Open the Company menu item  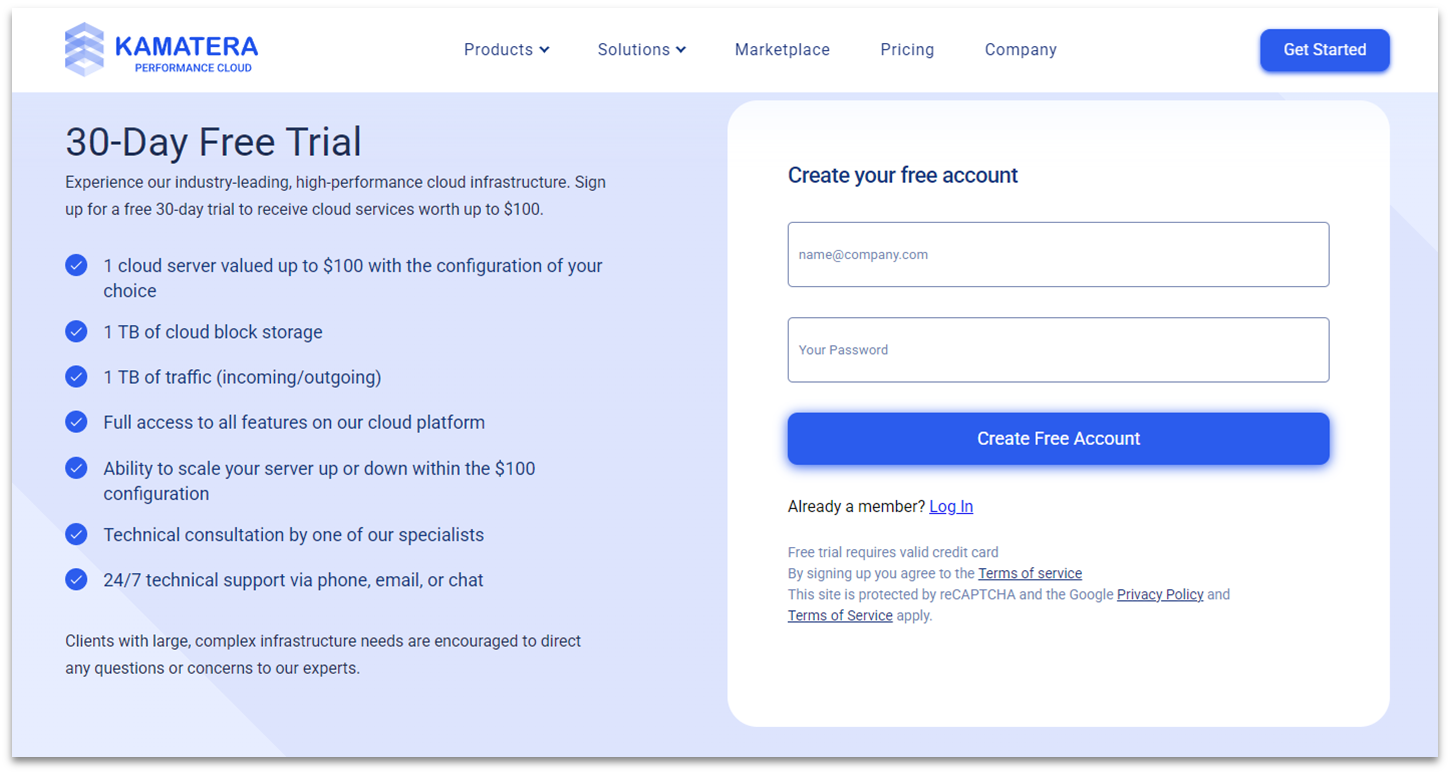[x=1020, y=49]
